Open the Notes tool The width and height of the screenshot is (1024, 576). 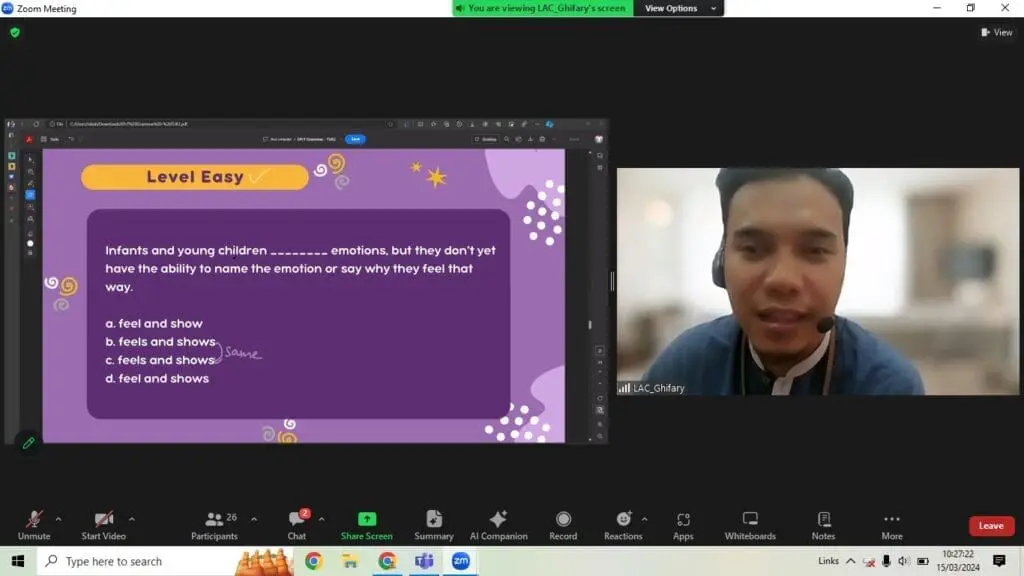[x=823, y=524]
